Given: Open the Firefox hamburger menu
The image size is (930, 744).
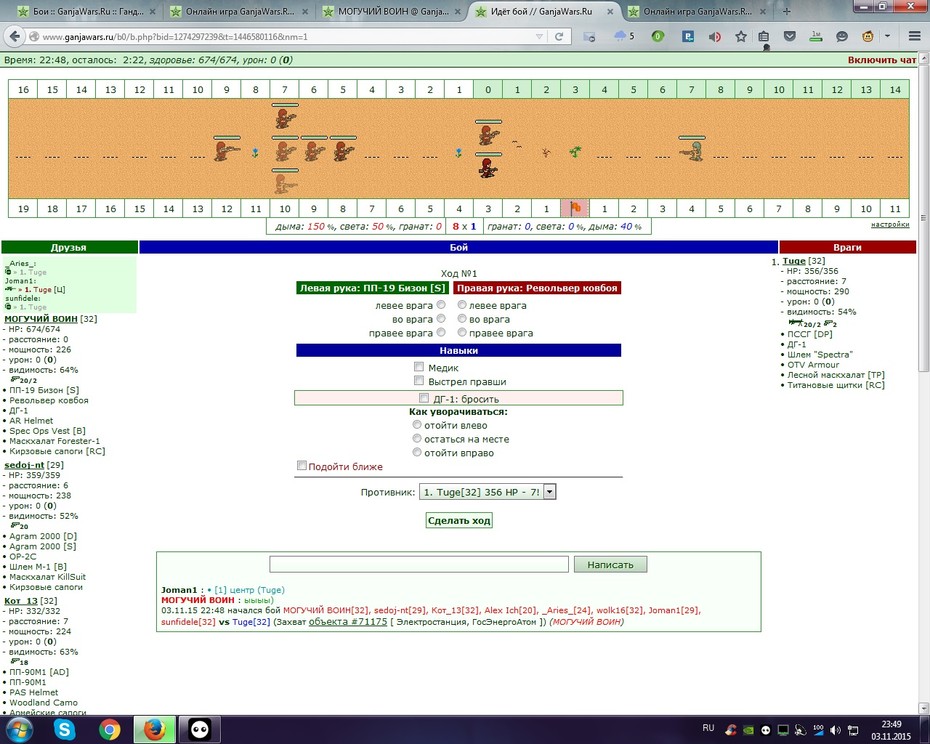Looking at the screenshot, I should pos(915,37).
